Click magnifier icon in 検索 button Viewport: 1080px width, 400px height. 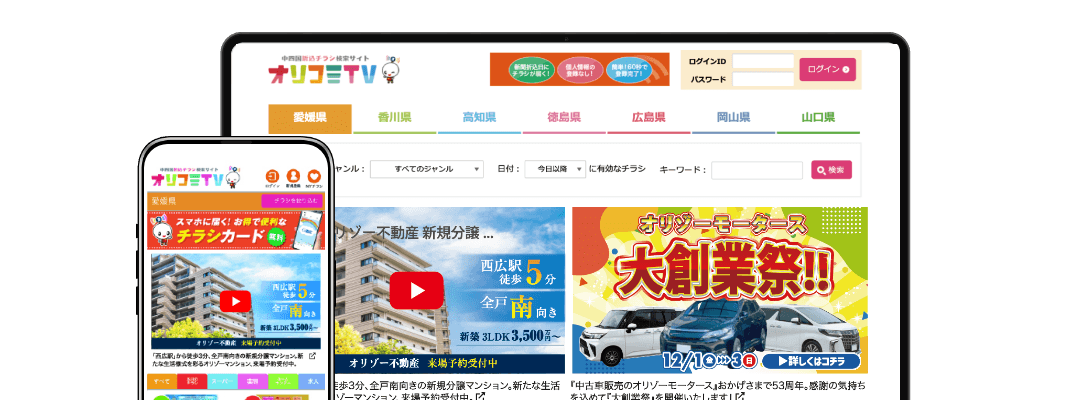point(821,170)
